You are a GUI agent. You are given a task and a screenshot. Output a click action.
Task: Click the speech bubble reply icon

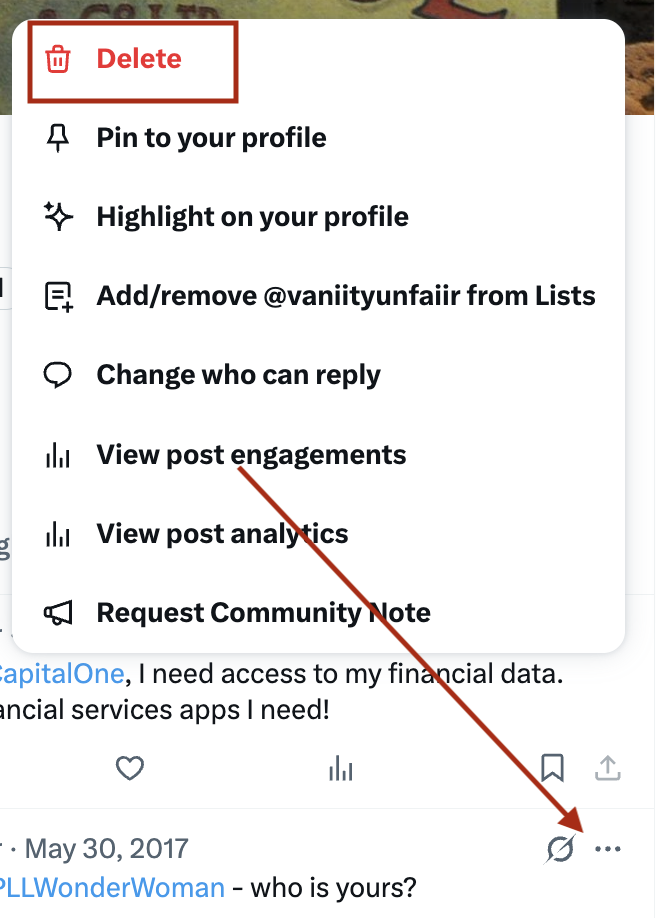tap(58, 375)
